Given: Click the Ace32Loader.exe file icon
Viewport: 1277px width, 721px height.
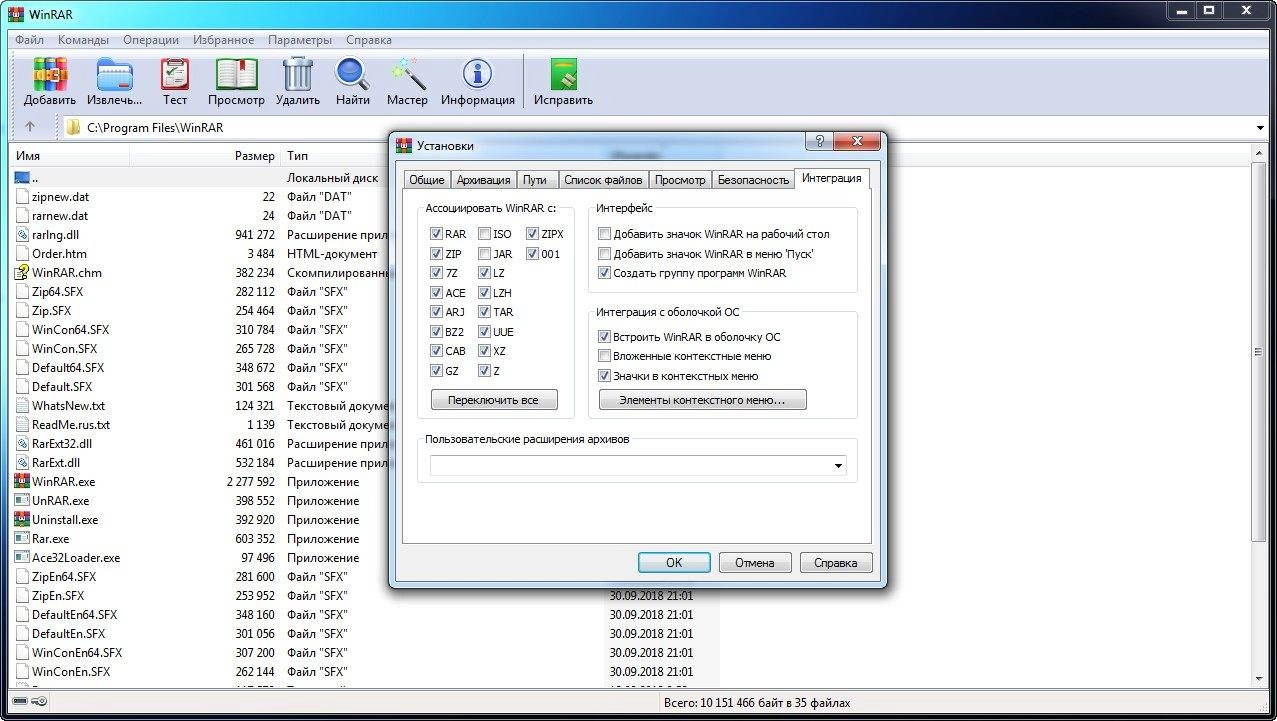Looking at the screenshot, I should pos(23,558).
